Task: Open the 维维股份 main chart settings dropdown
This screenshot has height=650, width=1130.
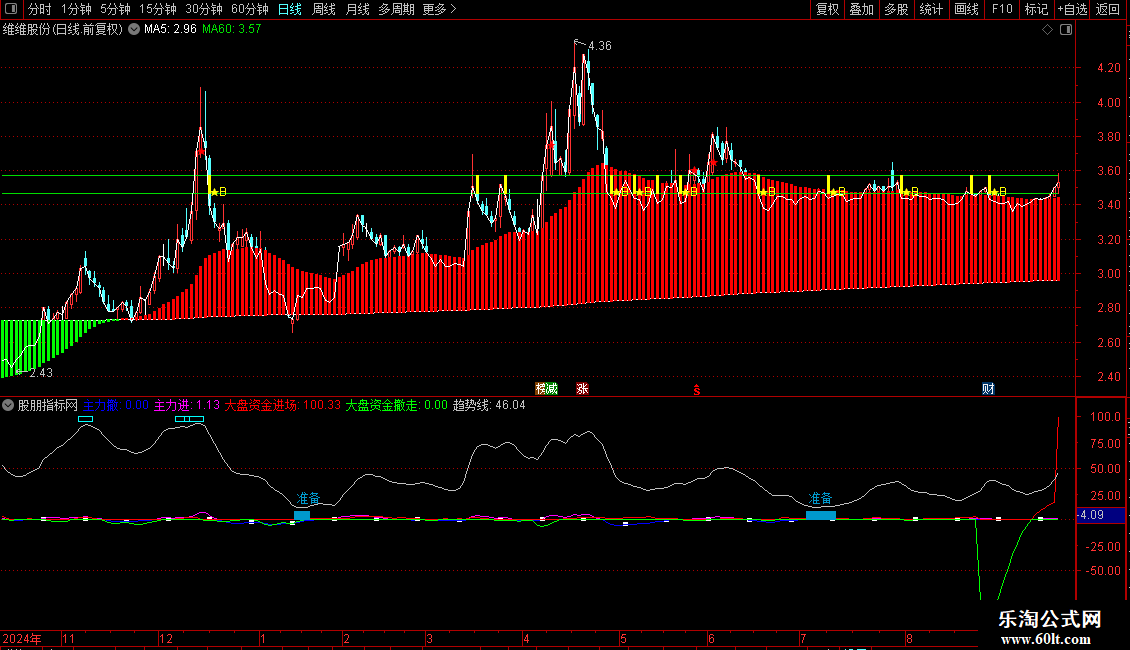Action: tap(134, 30)
